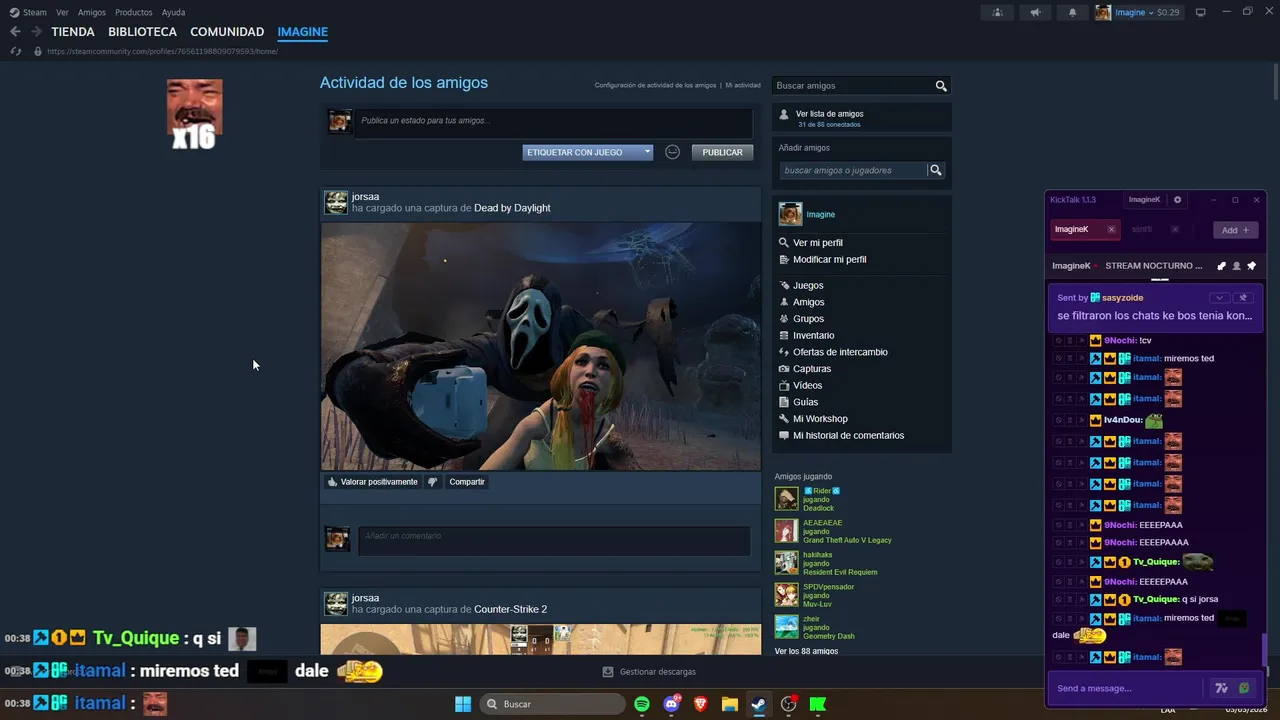Open KickTalk settings gear

[x=1177, y=200]
